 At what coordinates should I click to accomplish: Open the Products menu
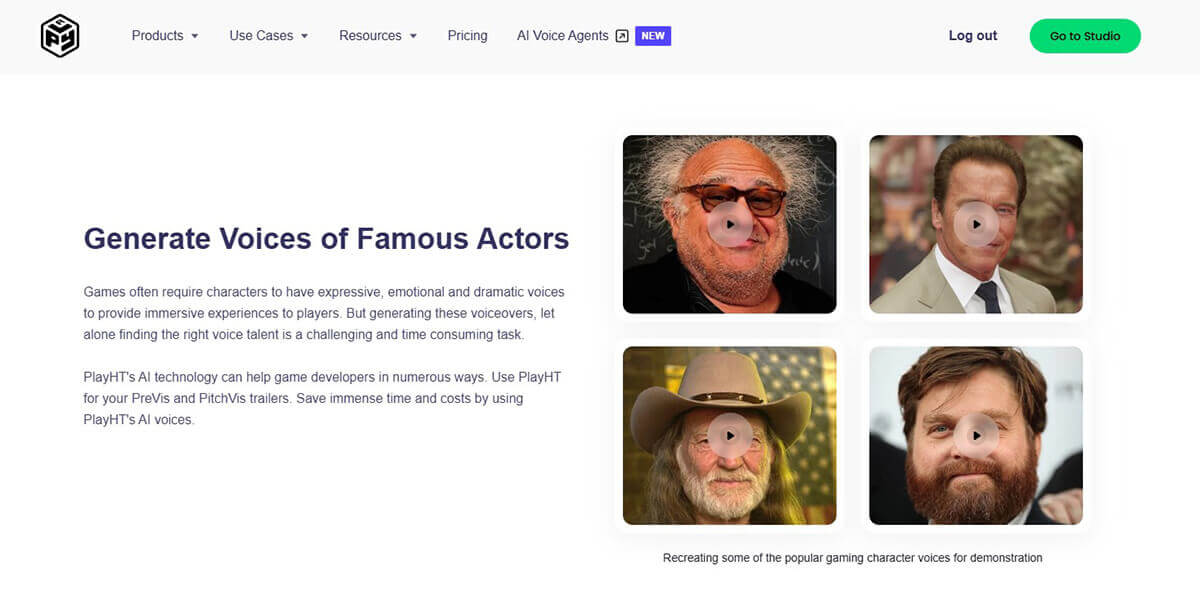pos(158,36)
